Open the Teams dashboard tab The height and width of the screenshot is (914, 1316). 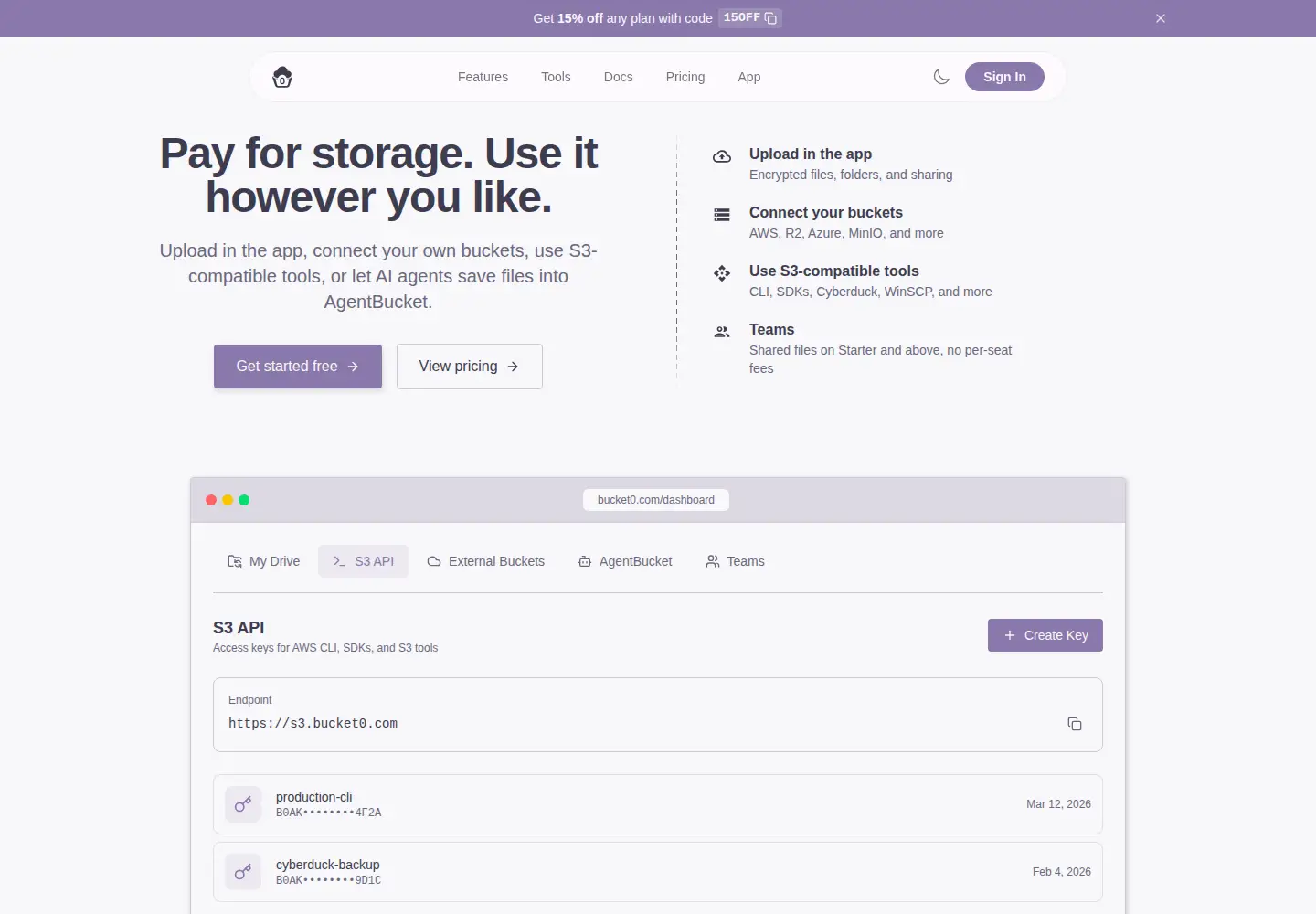pos(736,561)
